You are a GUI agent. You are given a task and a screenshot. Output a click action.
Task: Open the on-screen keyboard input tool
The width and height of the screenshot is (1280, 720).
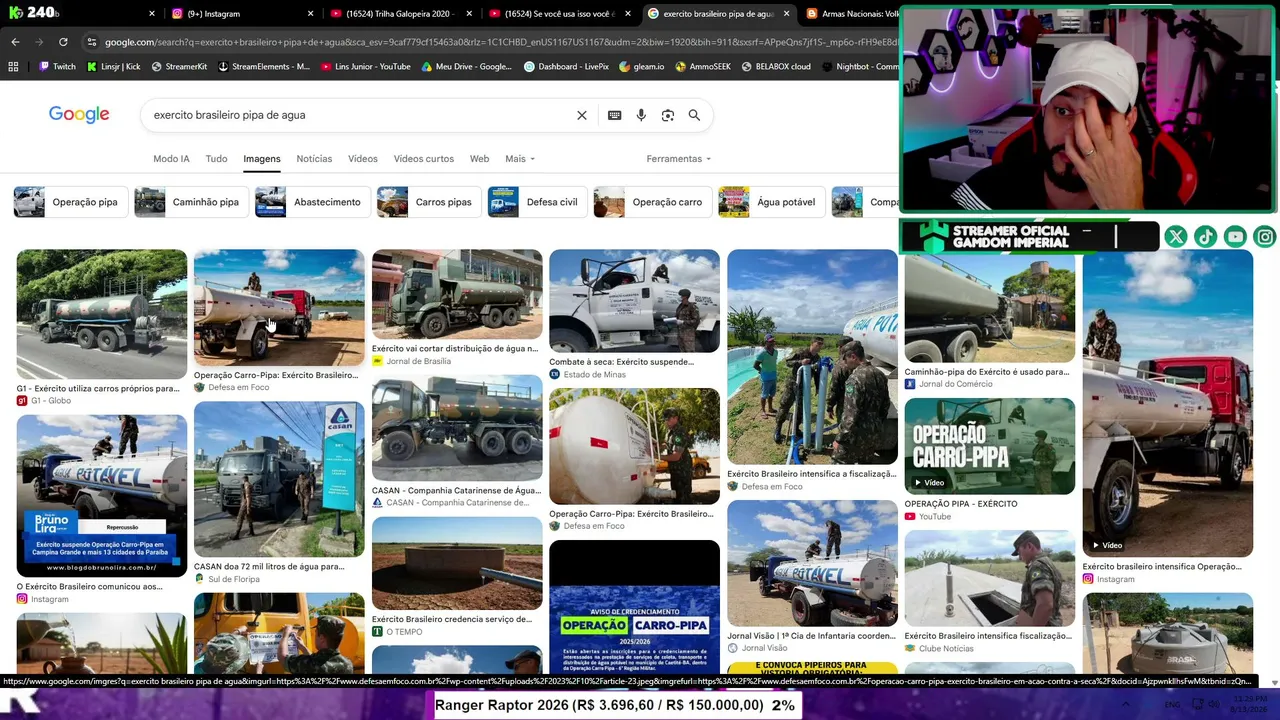(615, 115)
